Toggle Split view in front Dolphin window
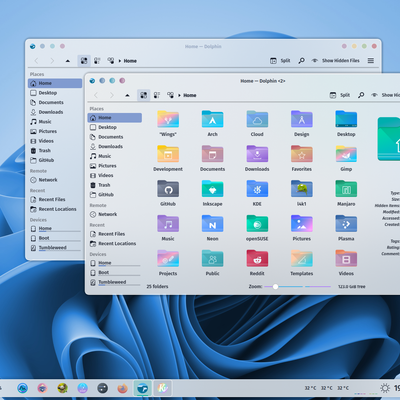The image size is (400, 400). point(340,95)
